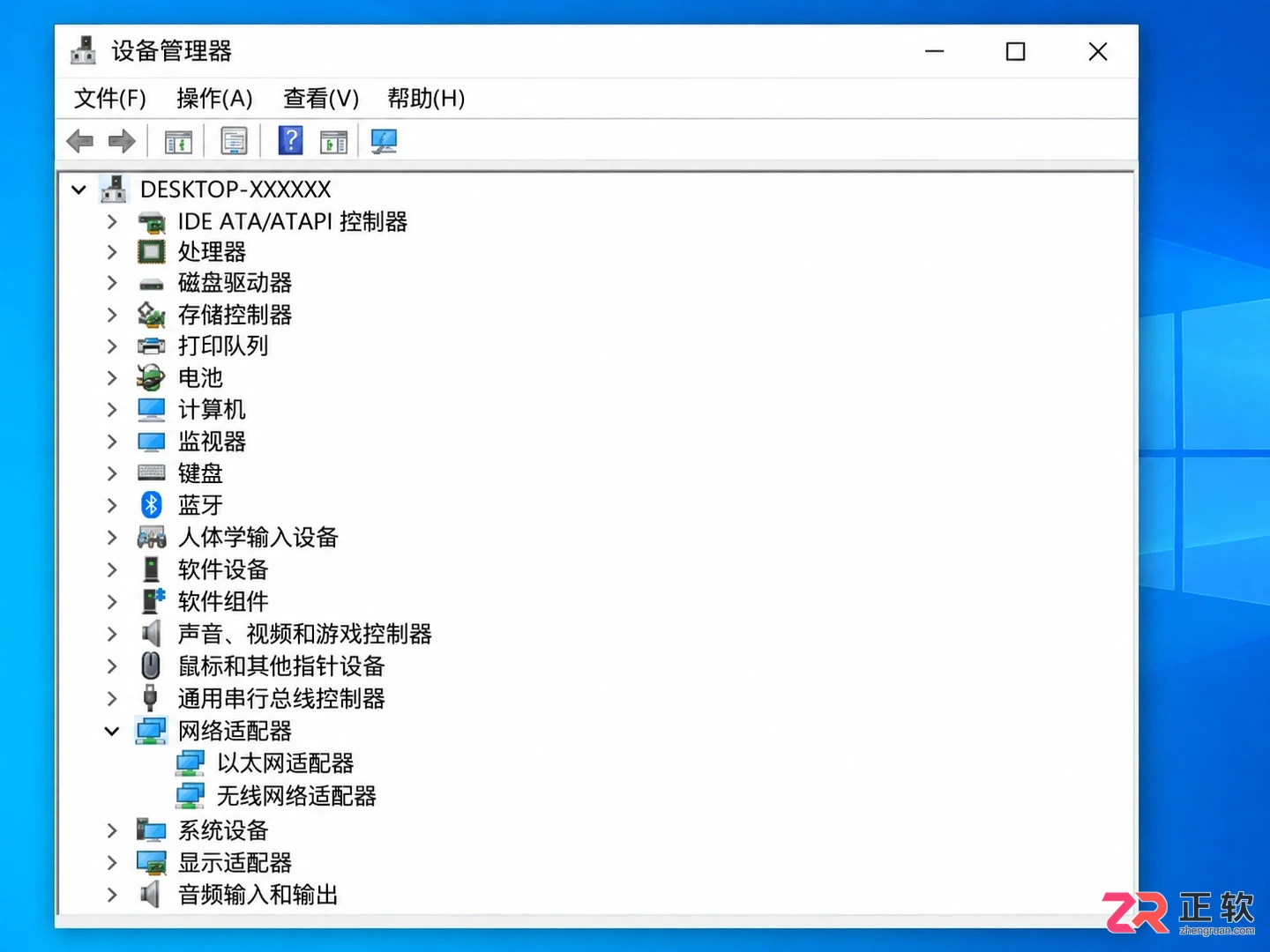The width and height of the screenshot is (1270, 952).
Task: Click the Forward arrow toolbar icon
Action: 122,141
